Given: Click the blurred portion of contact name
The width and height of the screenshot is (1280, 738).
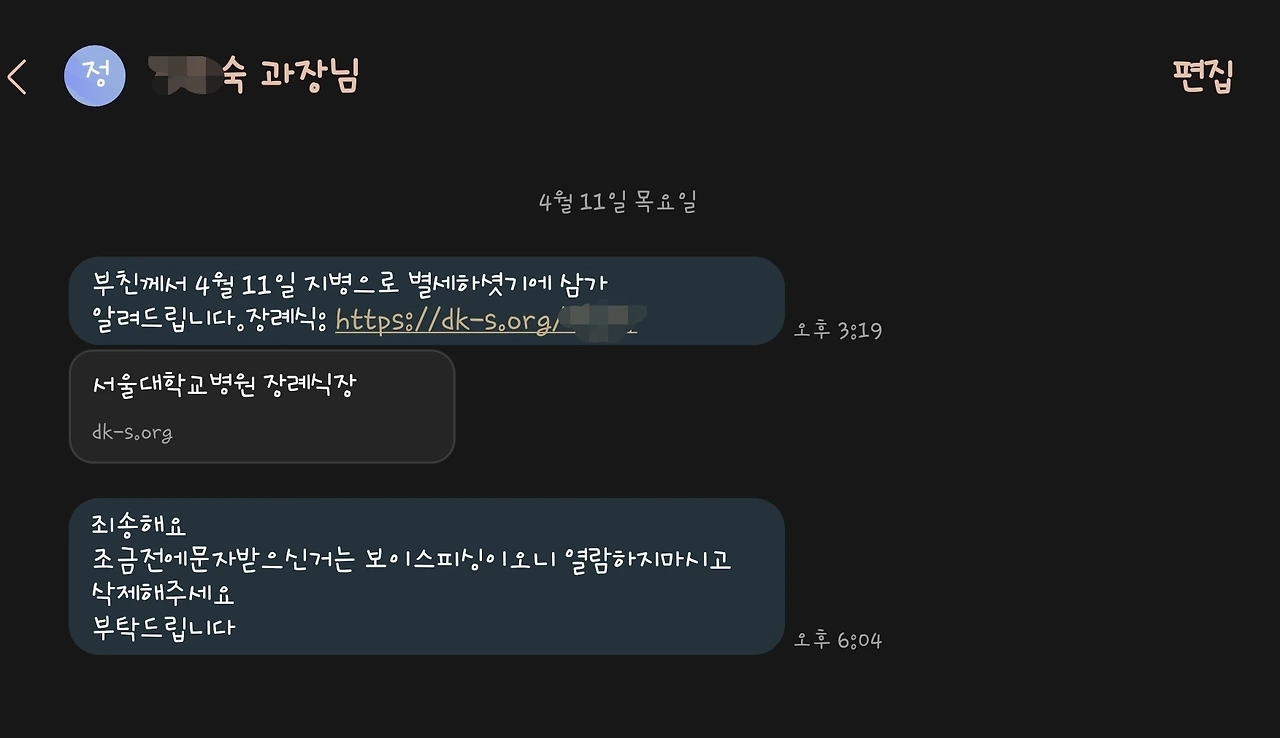Looking at the screenshot, I should pos(183,76).
